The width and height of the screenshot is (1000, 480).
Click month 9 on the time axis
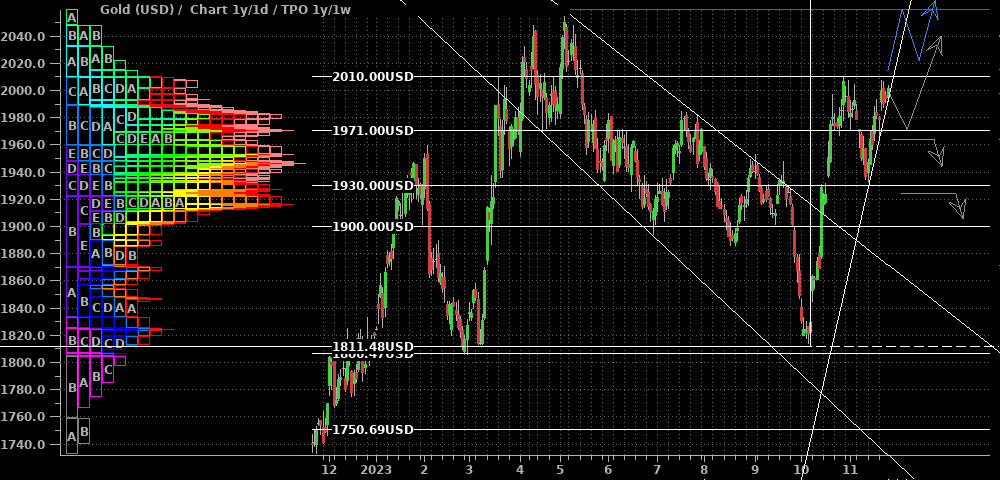[755, 470]
